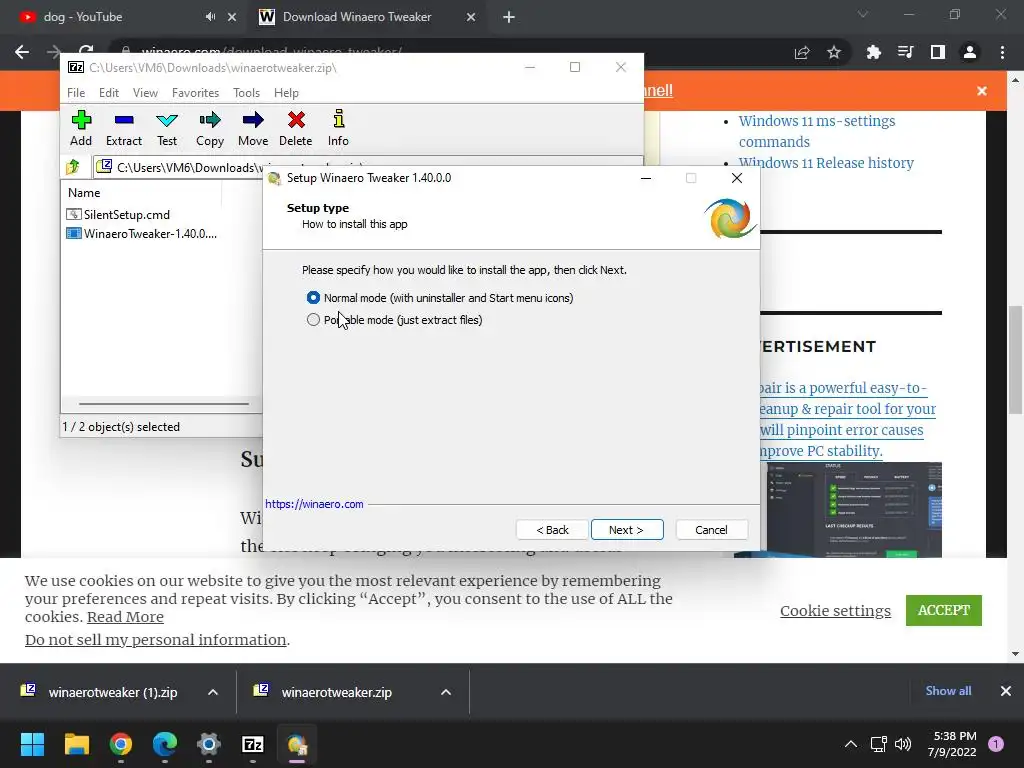Open Favorites menu in 7-Zip
1024x768 pixels.
click(195, 93)
